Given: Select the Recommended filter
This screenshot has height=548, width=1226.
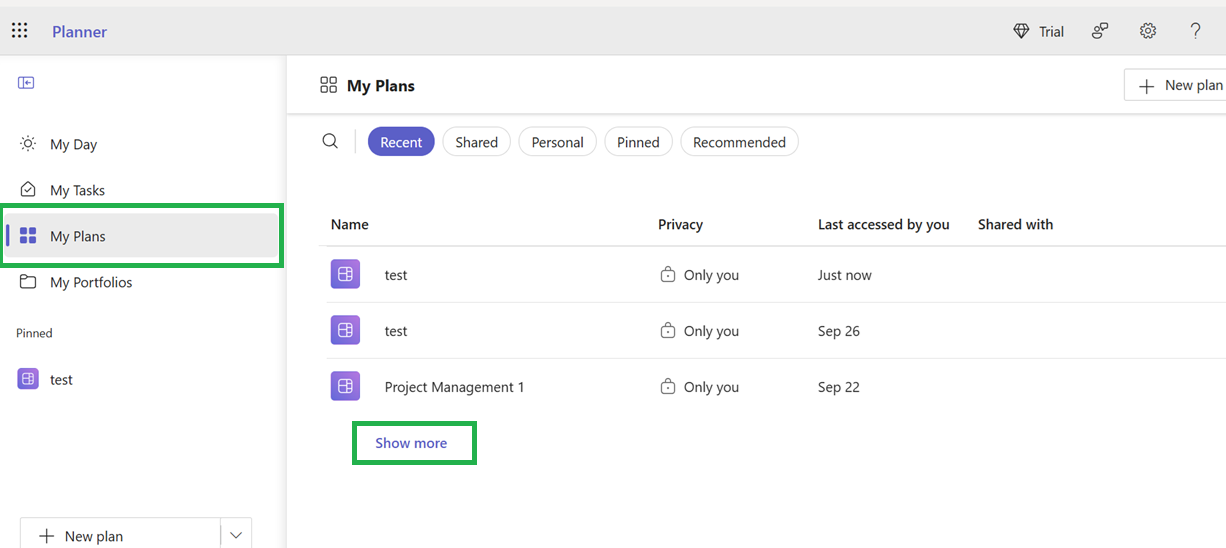Looking at the screenshot, I should click(740, 142).
